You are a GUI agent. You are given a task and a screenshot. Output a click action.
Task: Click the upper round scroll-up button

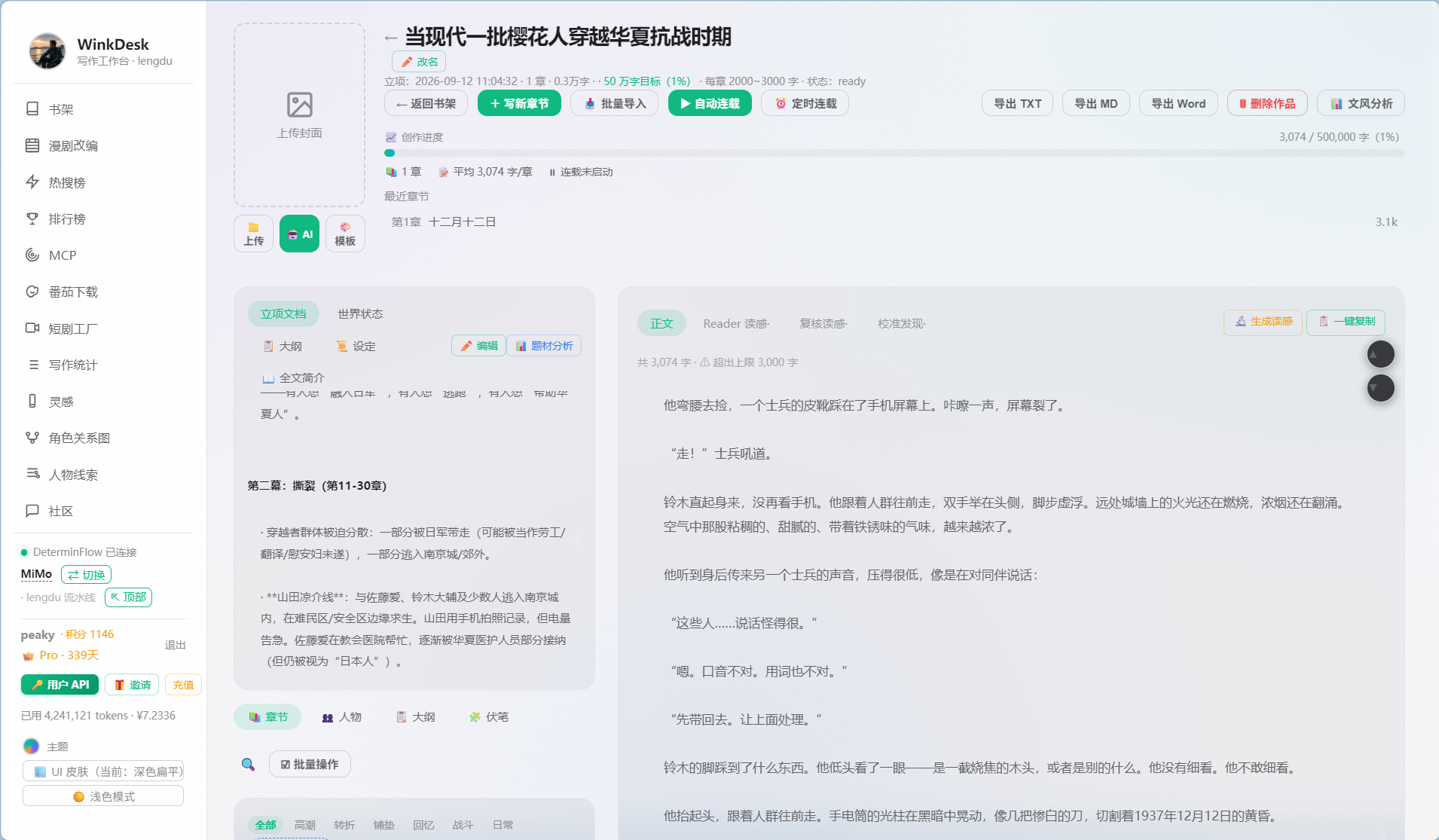coord(1381,354)
